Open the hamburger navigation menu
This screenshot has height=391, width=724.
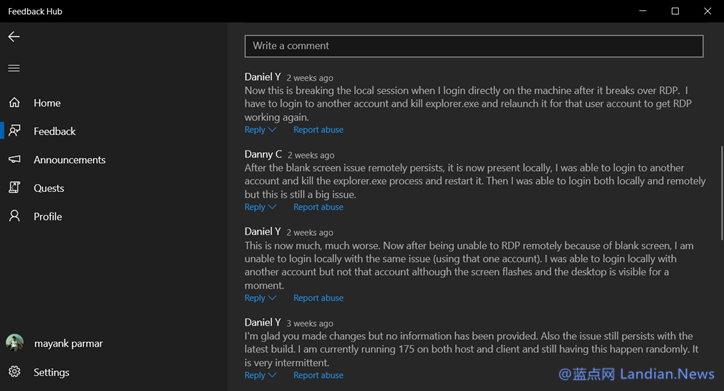(x=14, y=68)
